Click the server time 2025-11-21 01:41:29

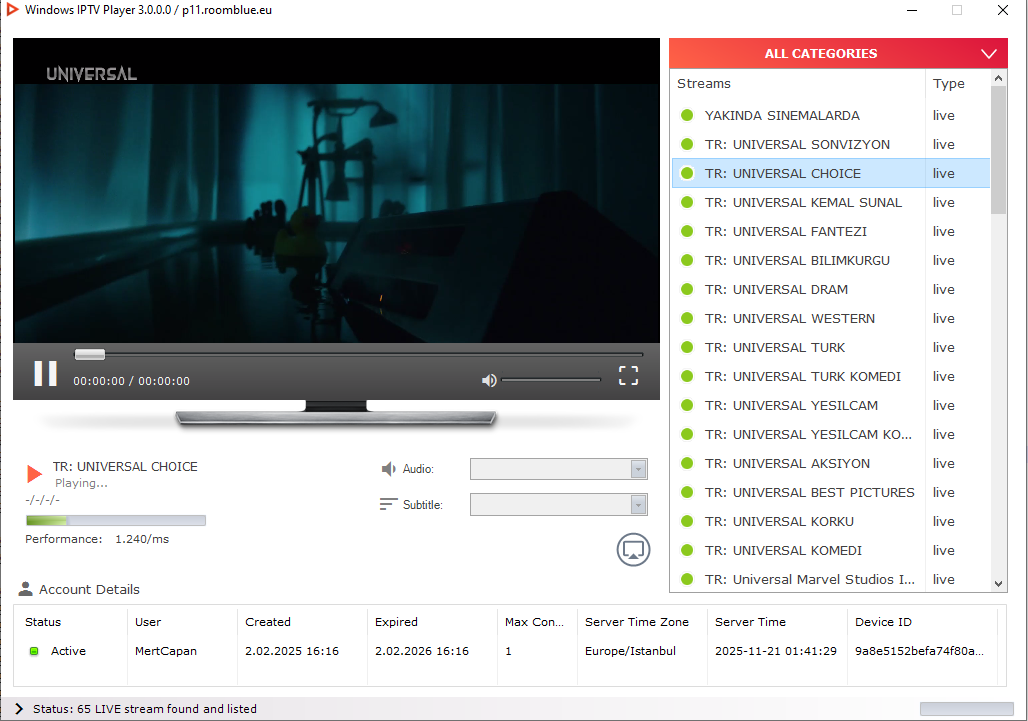[x=776, y=651]
